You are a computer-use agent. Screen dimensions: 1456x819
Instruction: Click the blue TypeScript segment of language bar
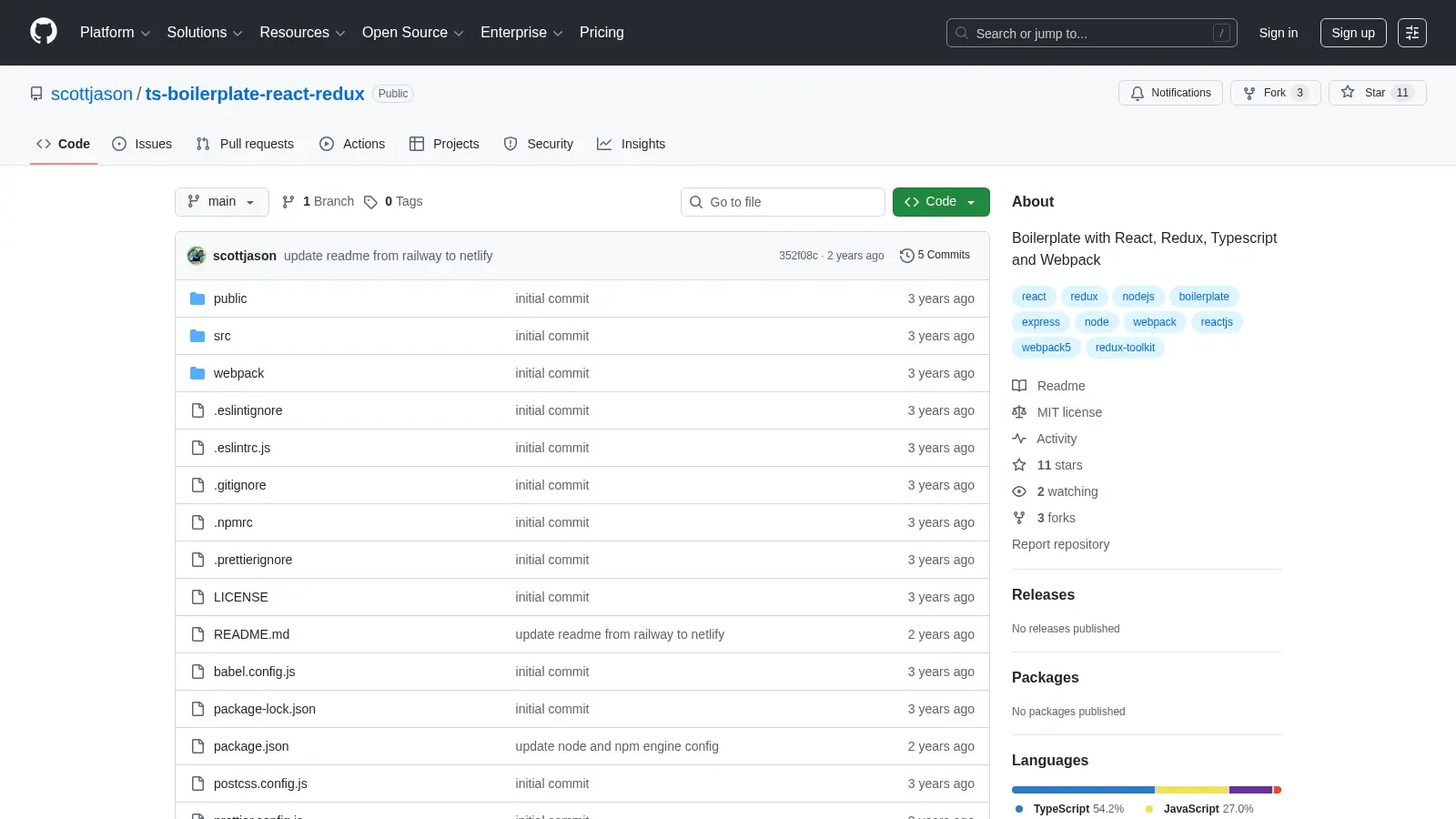pos(1083,790)
